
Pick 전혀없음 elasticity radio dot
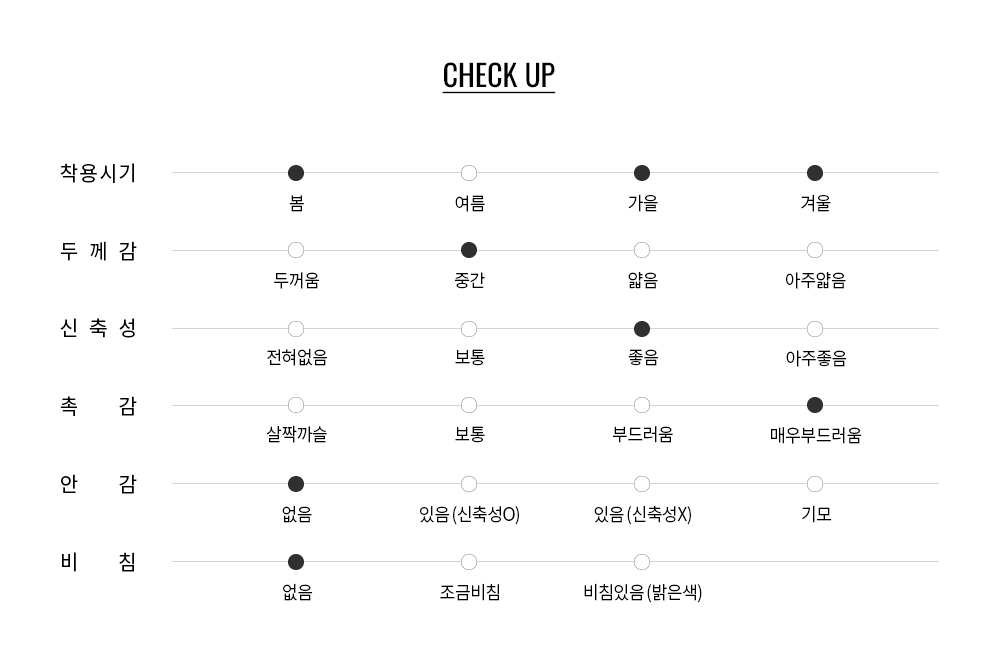tap(296, 329)
